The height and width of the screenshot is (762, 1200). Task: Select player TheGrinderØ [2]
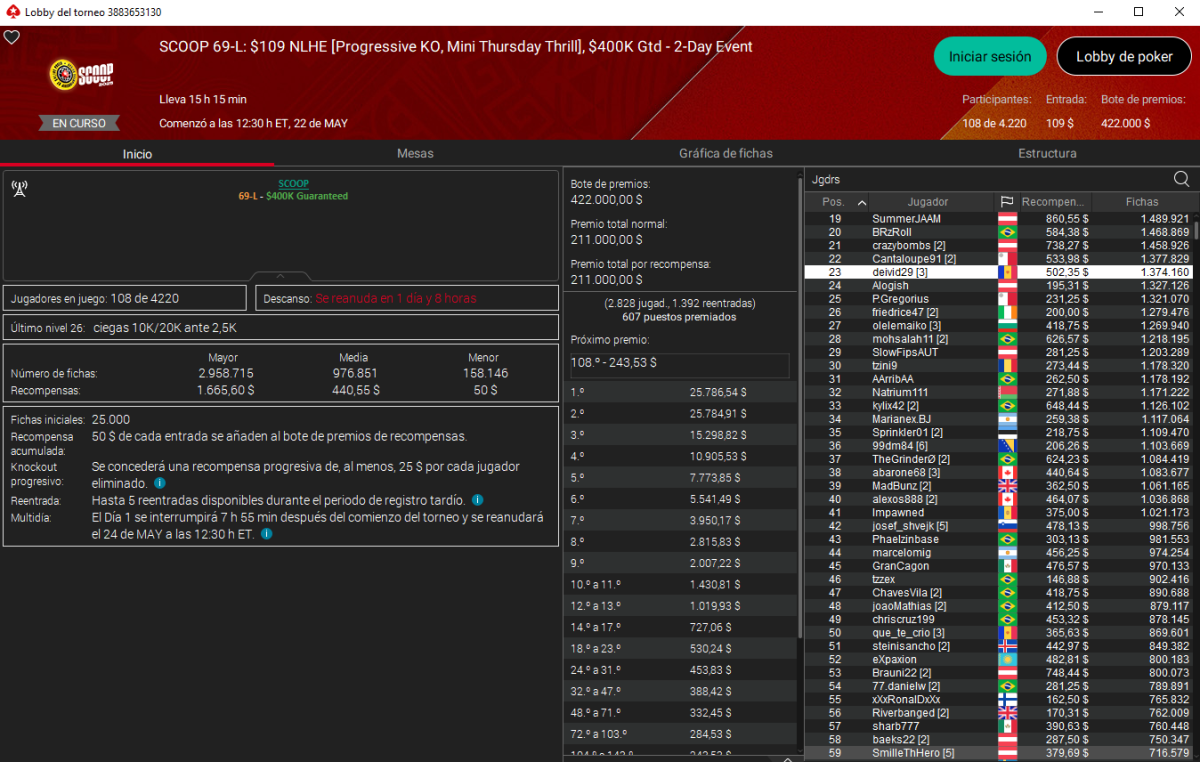point(999,459)
